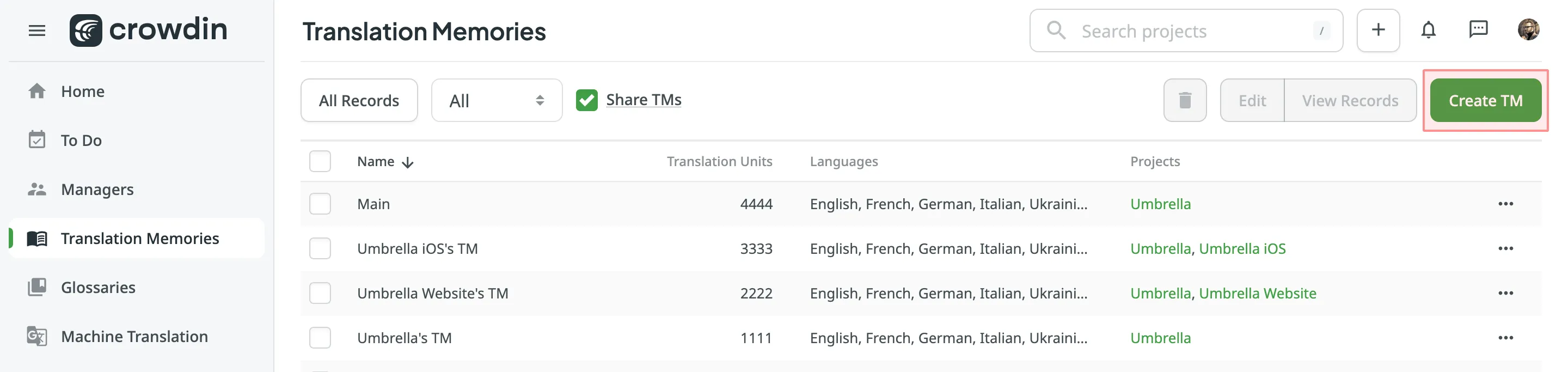Screen dimensions: 1568x372
Task: Sort by the Name column arrow
Action: point(408,162)
